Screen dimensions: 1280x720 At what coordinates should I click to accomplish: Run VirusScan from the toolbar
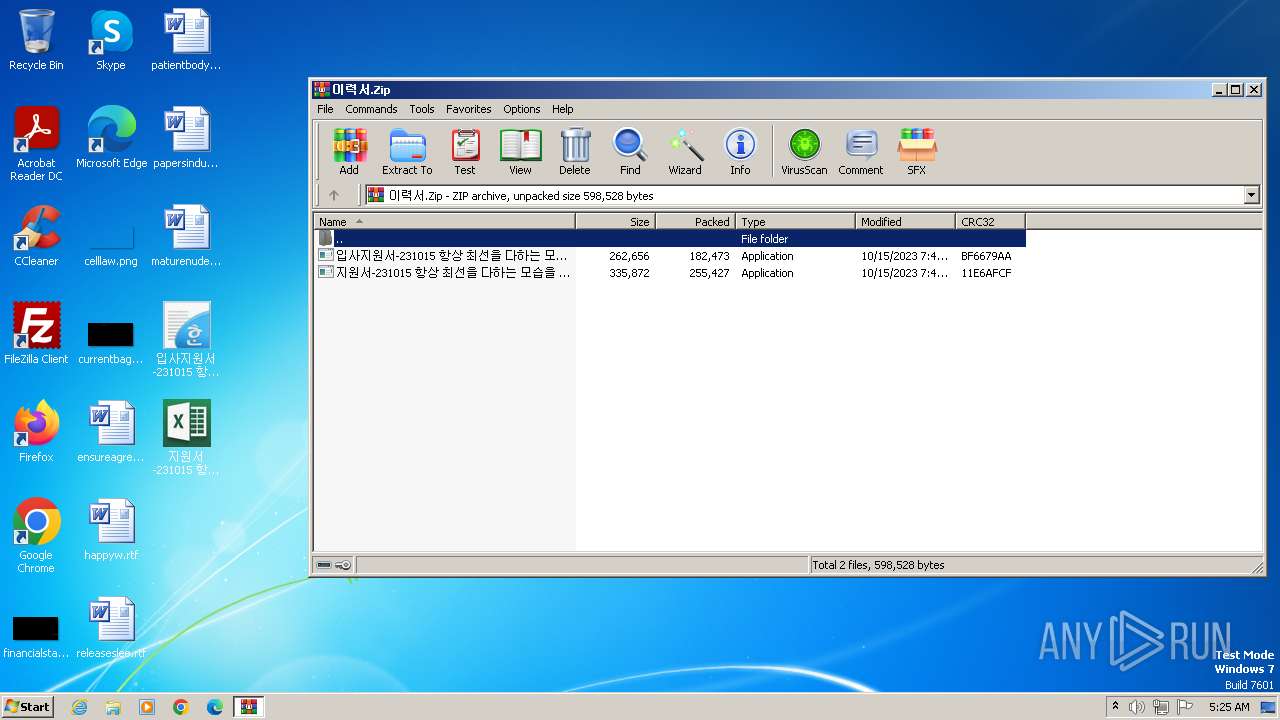point(804,152)
